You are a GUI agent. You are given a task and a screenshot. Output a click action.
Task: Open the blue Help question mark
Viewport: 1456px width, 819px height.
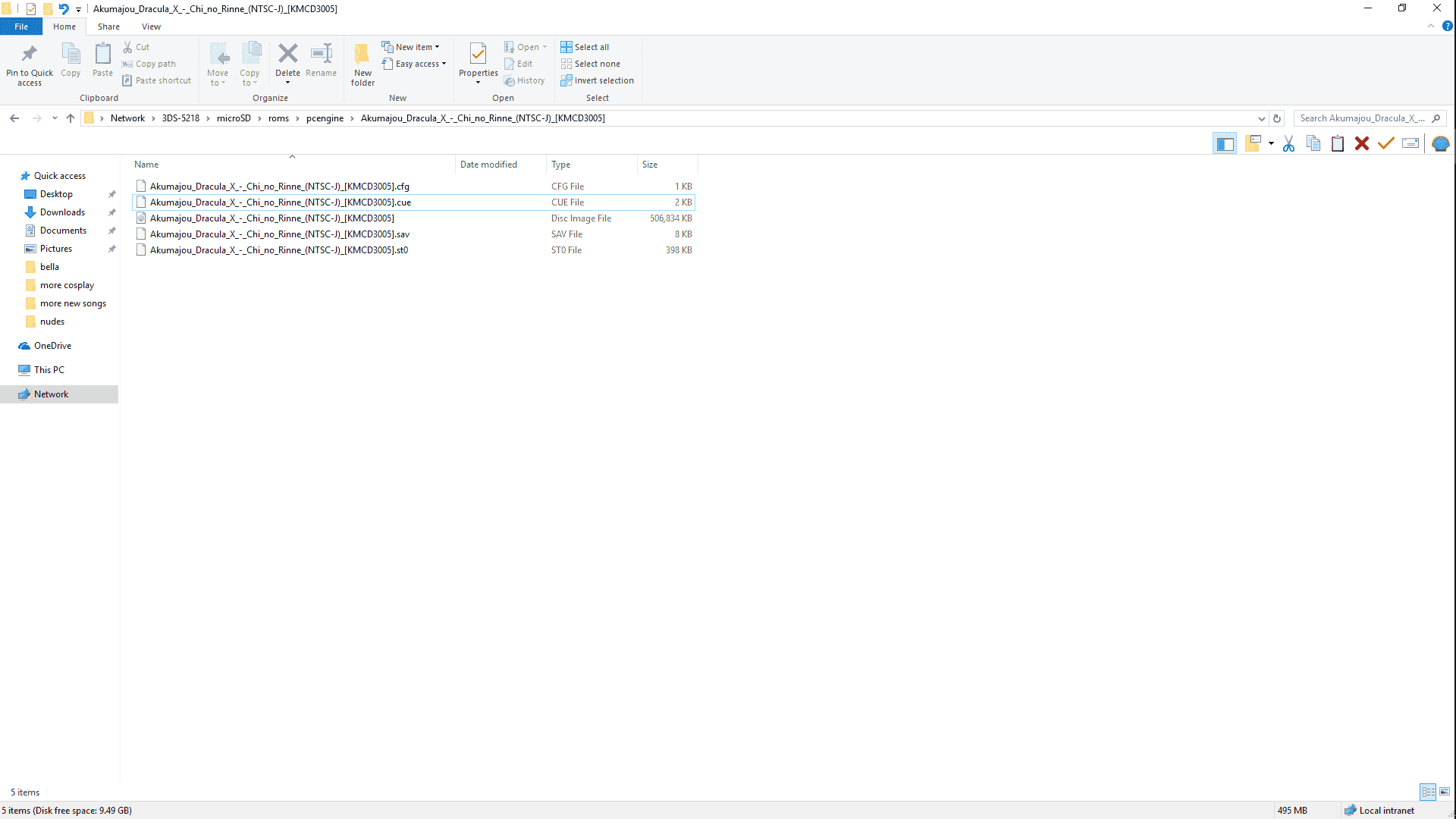(1447, 26)
